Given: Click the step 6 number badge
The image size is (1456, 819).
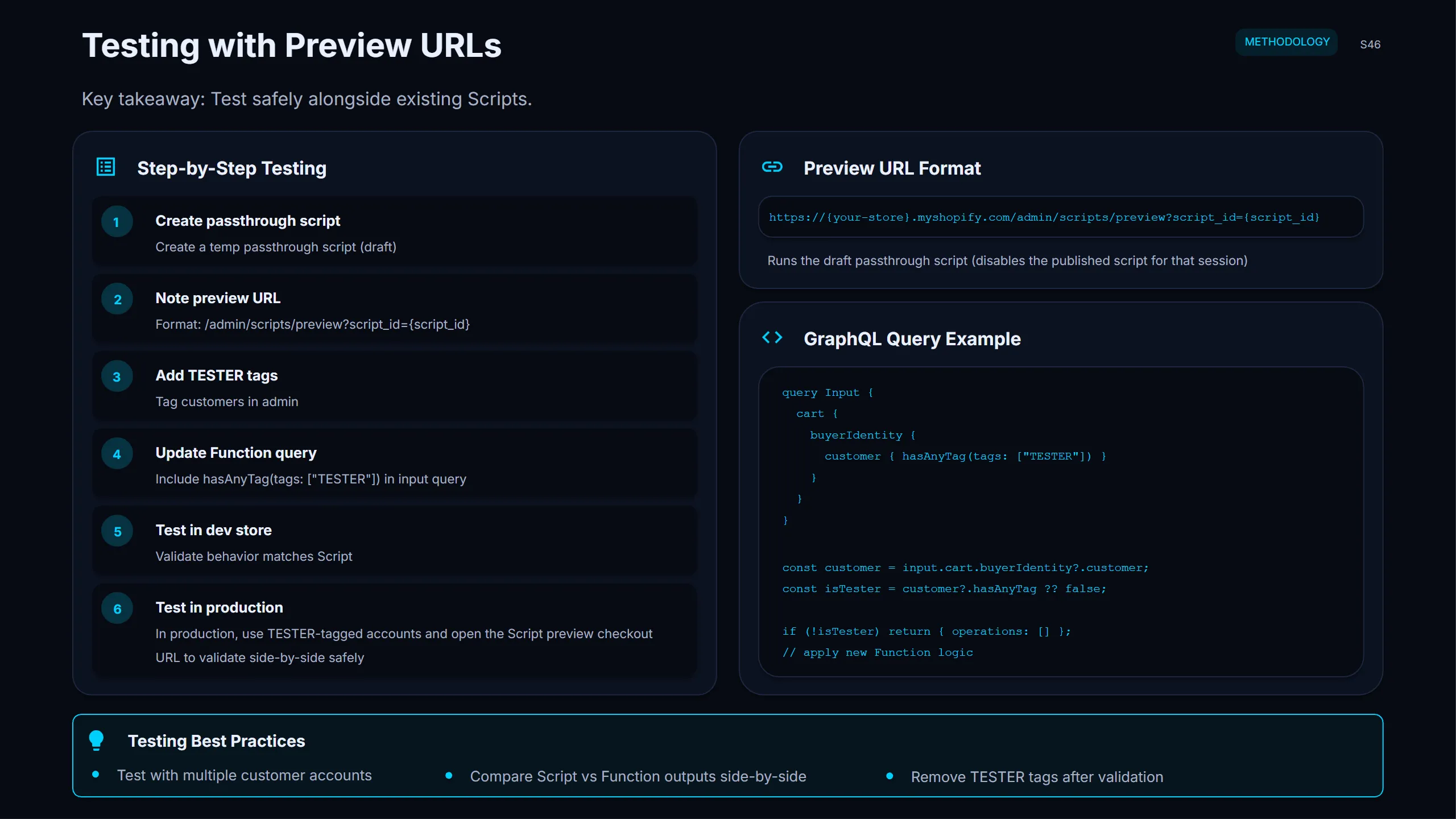Looking at the screenshot, I should coord(117,609).
